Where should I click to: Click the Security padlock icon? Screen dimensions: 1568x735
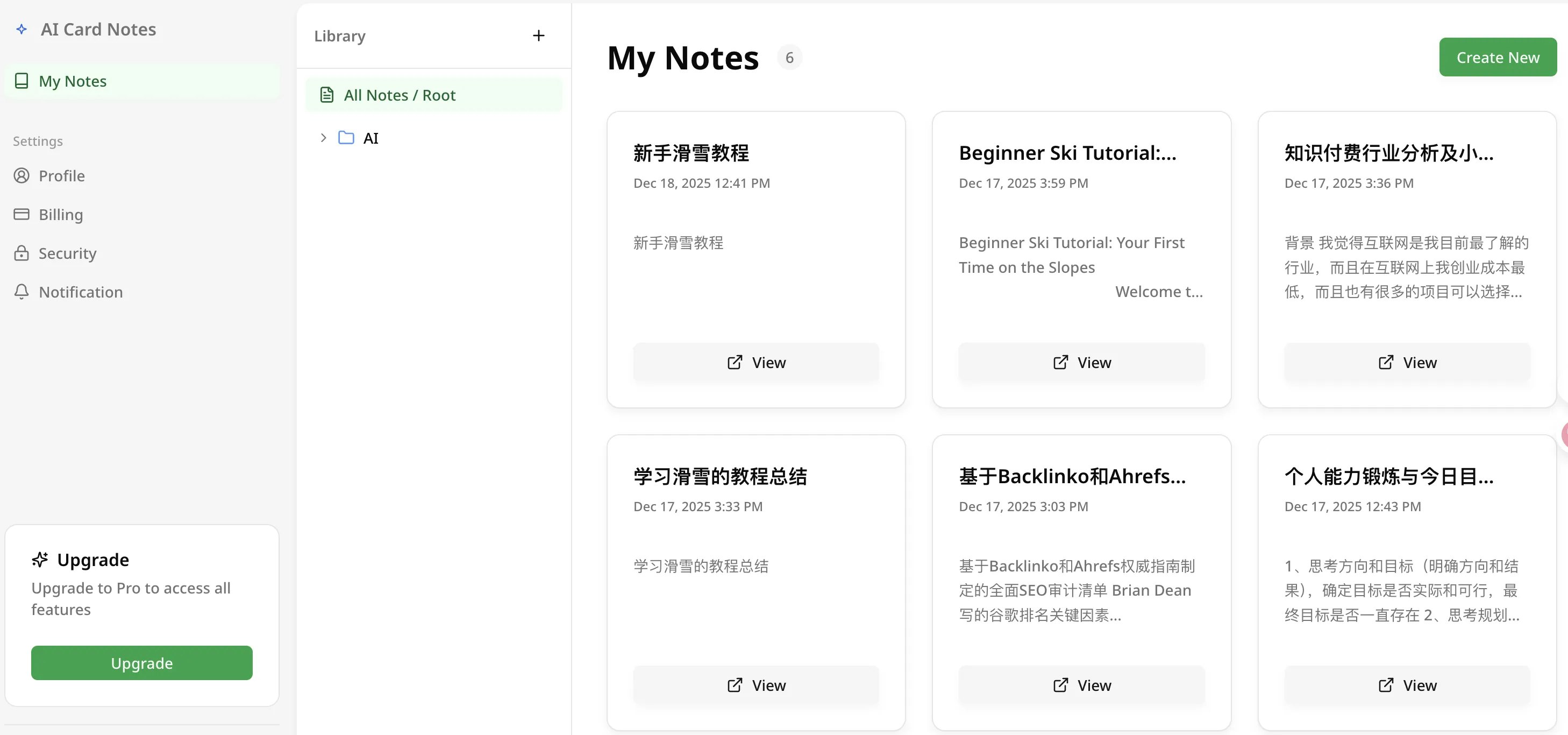pos(22,253)
